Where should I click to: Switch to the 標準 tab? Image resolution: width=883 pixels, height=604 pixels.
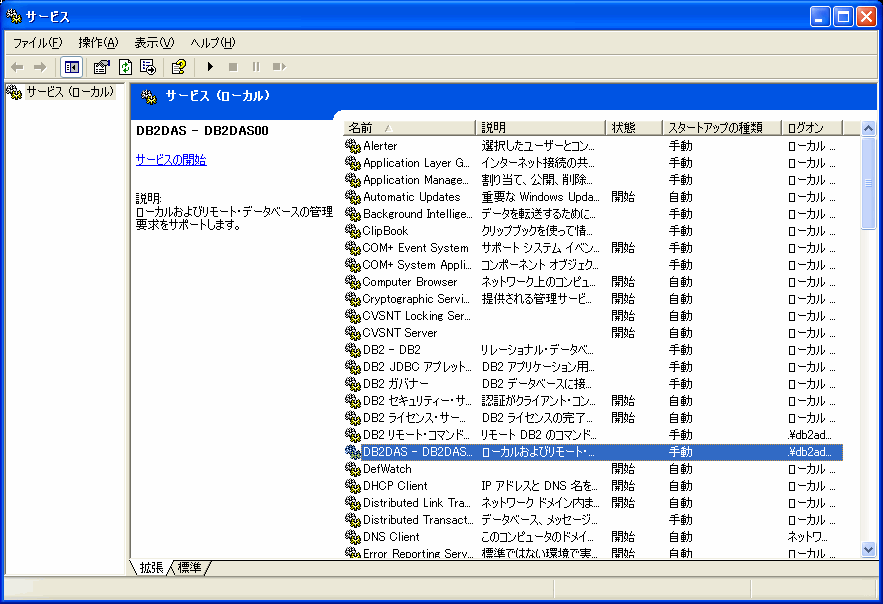pos(189,567)
